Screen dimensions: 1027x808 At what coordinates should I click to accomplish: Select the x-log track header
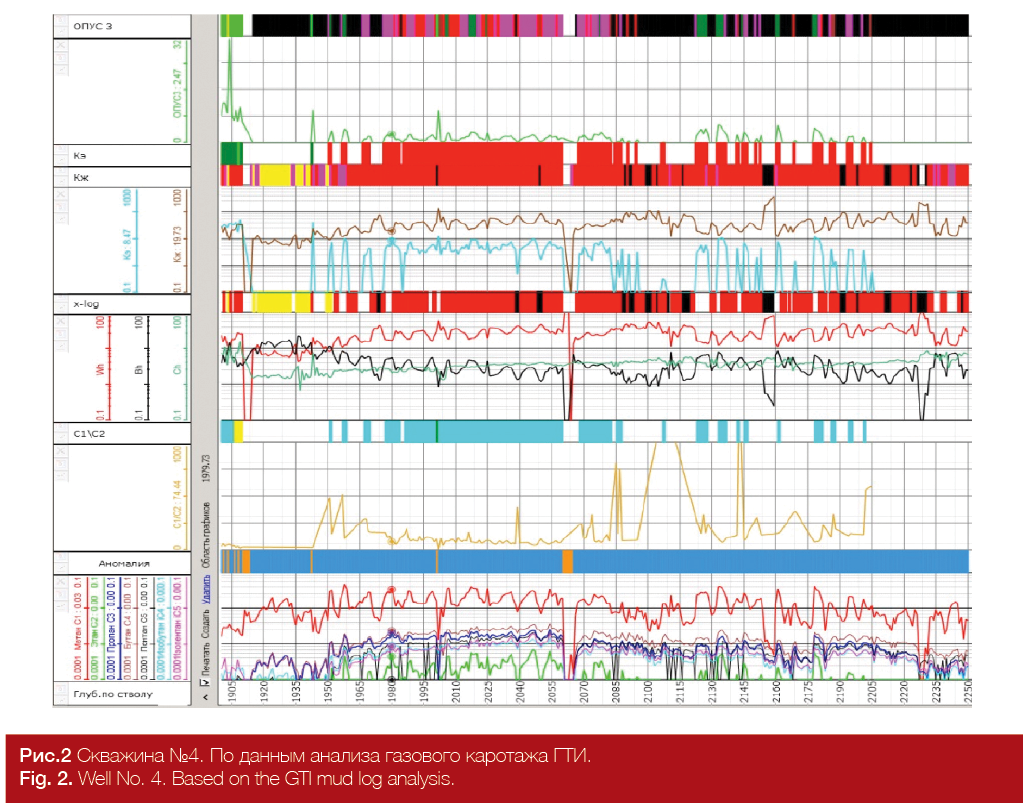(x=122, y=304)
